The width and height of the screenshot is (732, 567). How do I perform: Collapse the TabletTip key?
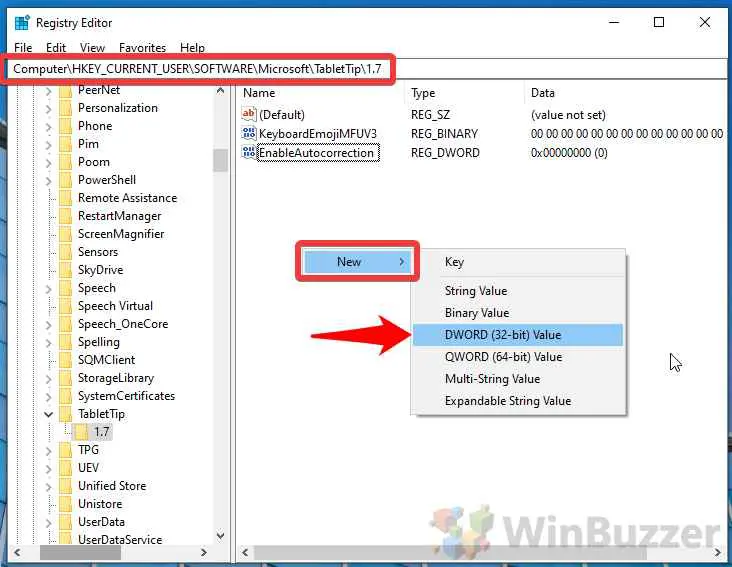tap(49, 414)
